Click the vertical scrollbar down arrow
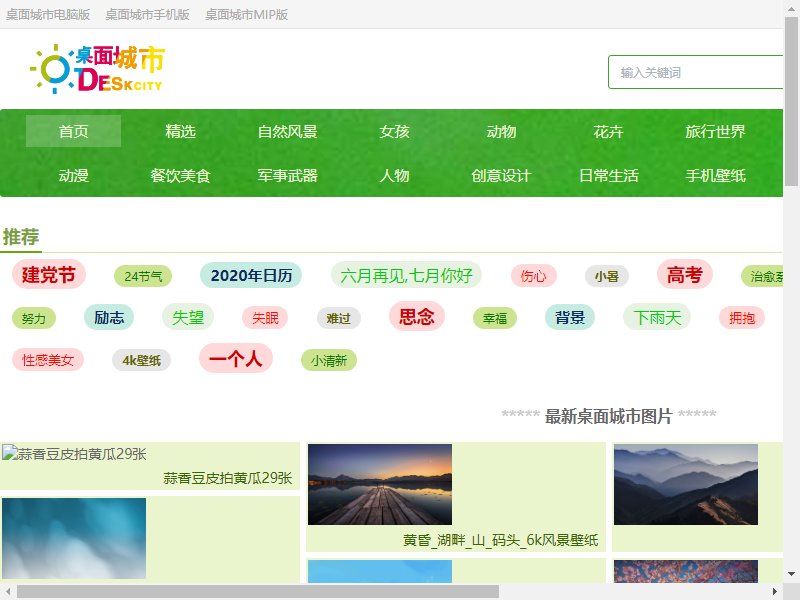The height and width of the screenshot is (600, 800). (791, 573)
